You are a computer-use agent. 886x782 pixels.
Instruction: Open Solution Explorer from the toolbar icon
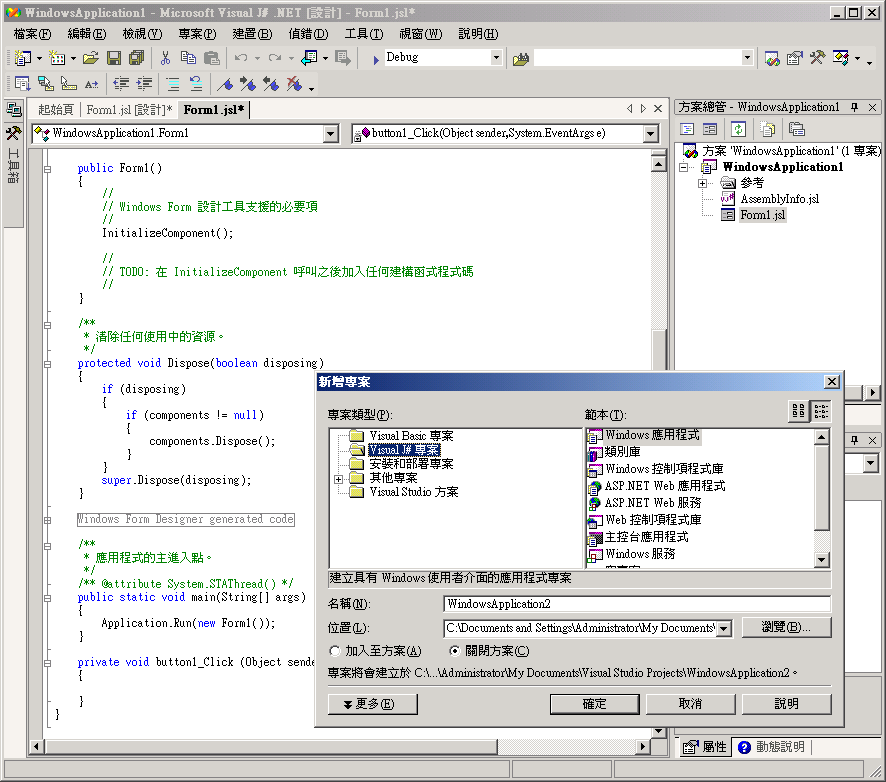772,58
